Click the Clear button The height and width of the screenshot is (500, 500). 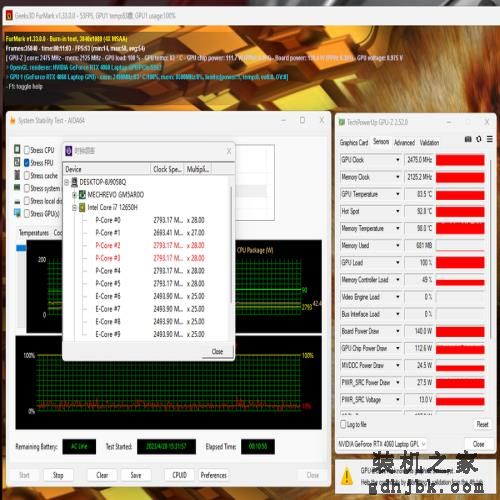point(102,475)
